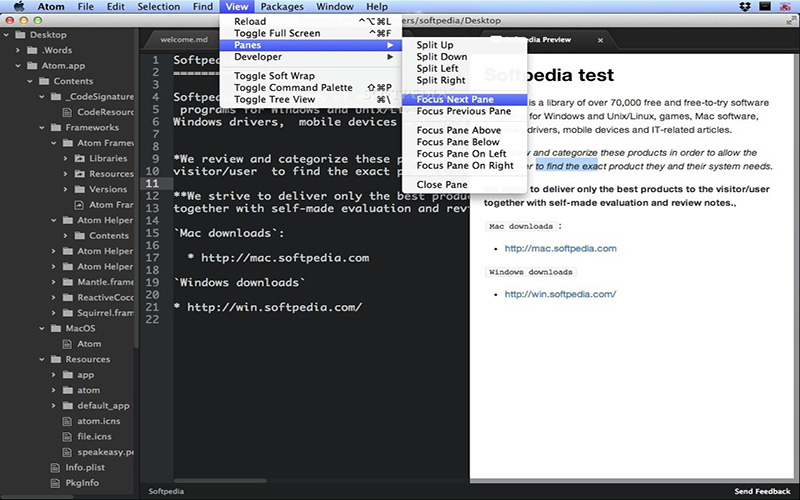Screen dimensions: 800x500
Task: Click the folder icon next to .Words
Action: click(x=32, y=50)
